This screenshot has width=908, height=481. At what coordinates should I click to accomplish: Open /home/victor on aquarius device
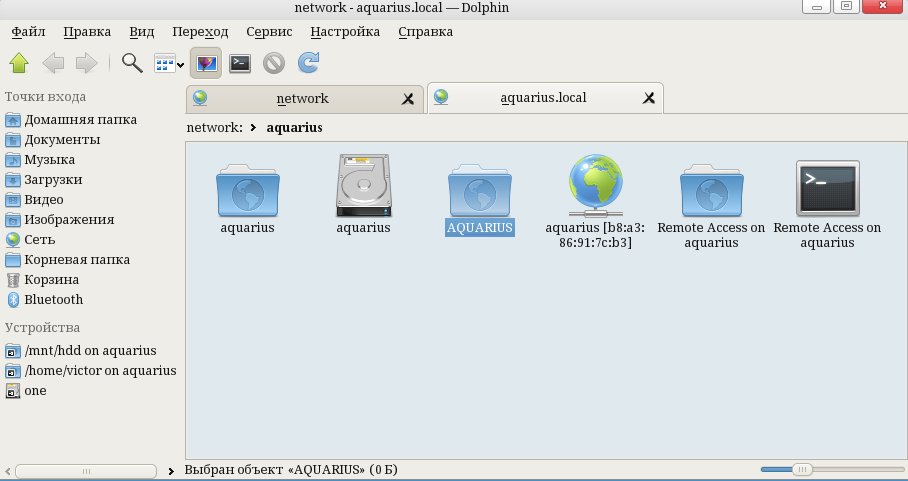100,371
